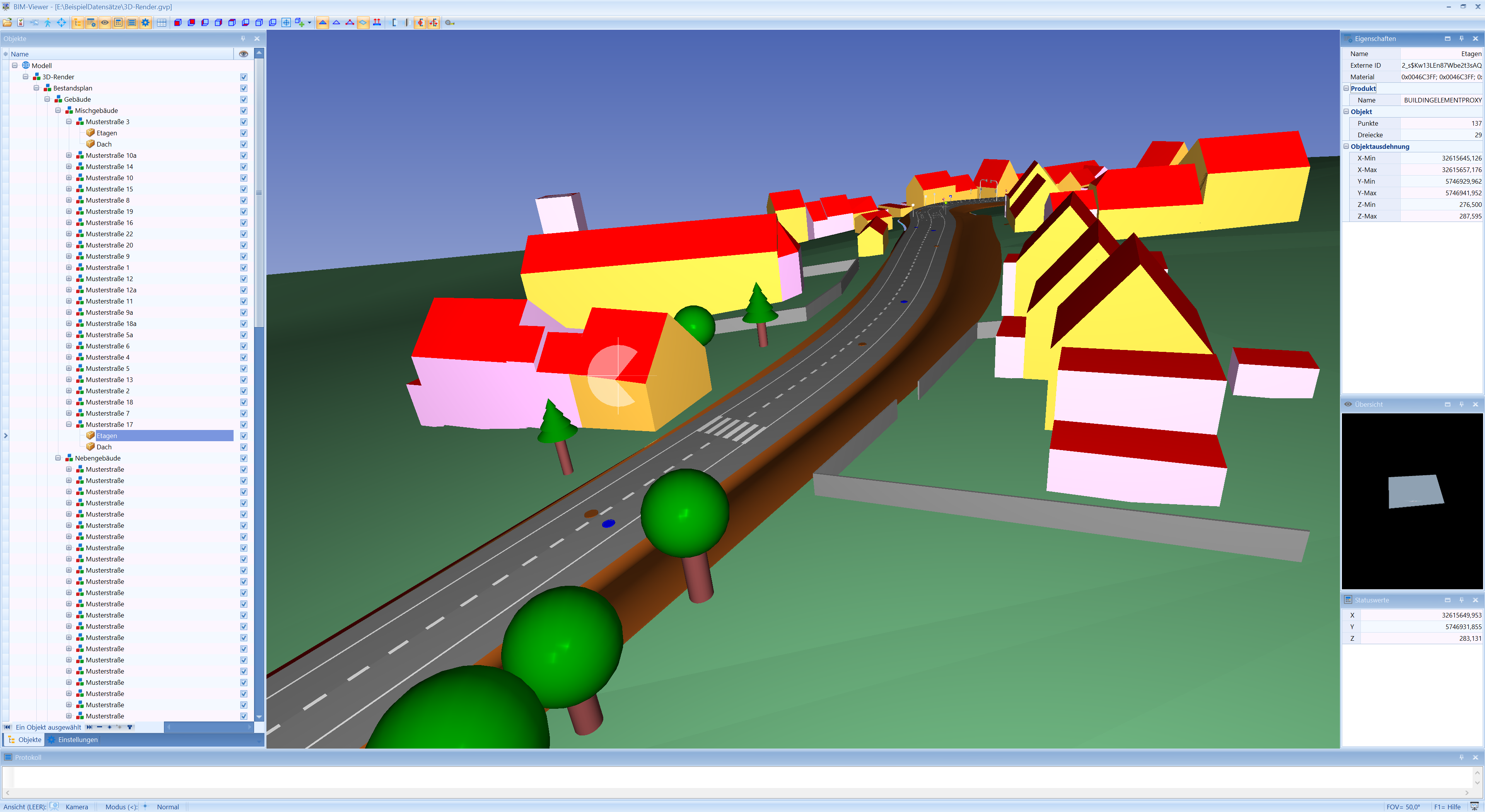The width and height of the screenshot is (1485, 812).
Task: Click F1= Hilfe in the status bar
Action: coord(1447,807)
